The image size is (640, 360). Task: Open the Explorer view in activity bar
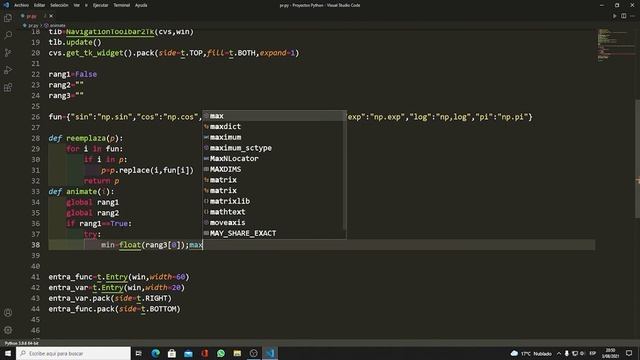pyautogui.click(x=8, y=18)
